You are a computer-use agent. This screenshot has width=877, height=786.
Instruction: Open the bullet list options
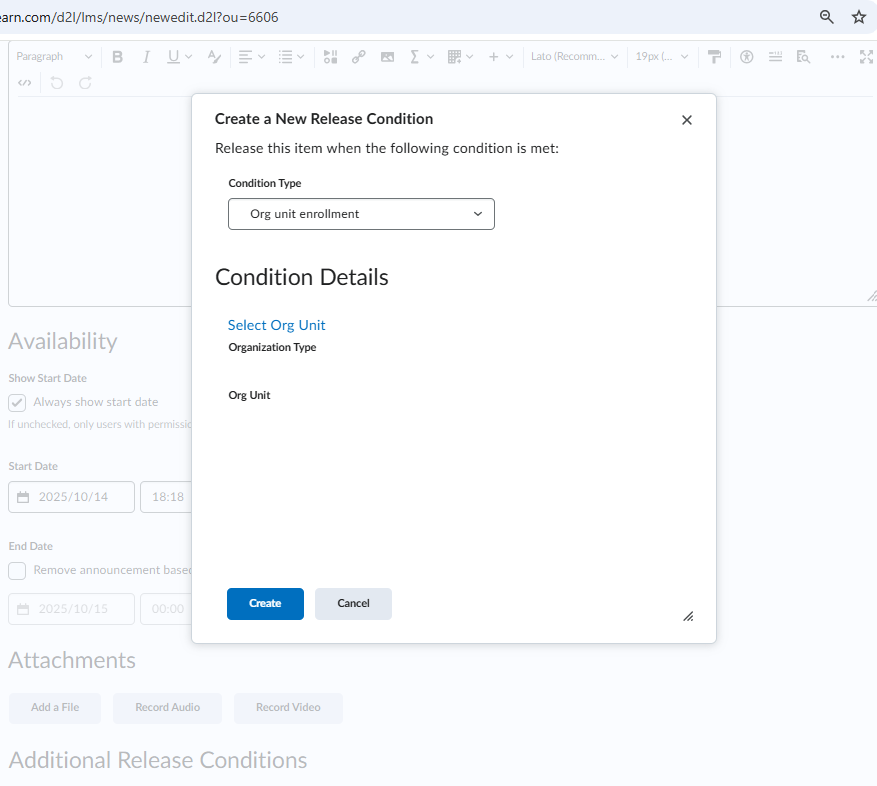coord(291,57)
